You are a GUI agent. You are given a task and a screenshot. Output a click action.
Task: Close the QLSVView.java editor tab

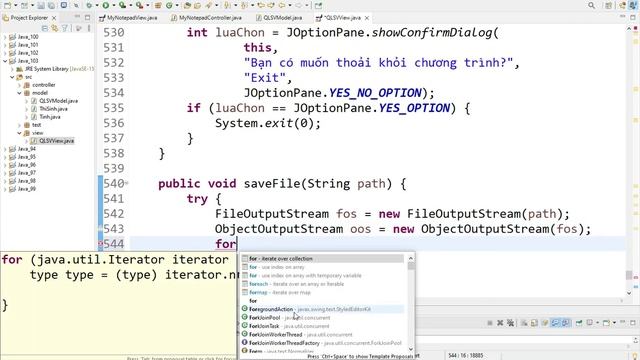[x=367, y=18]
